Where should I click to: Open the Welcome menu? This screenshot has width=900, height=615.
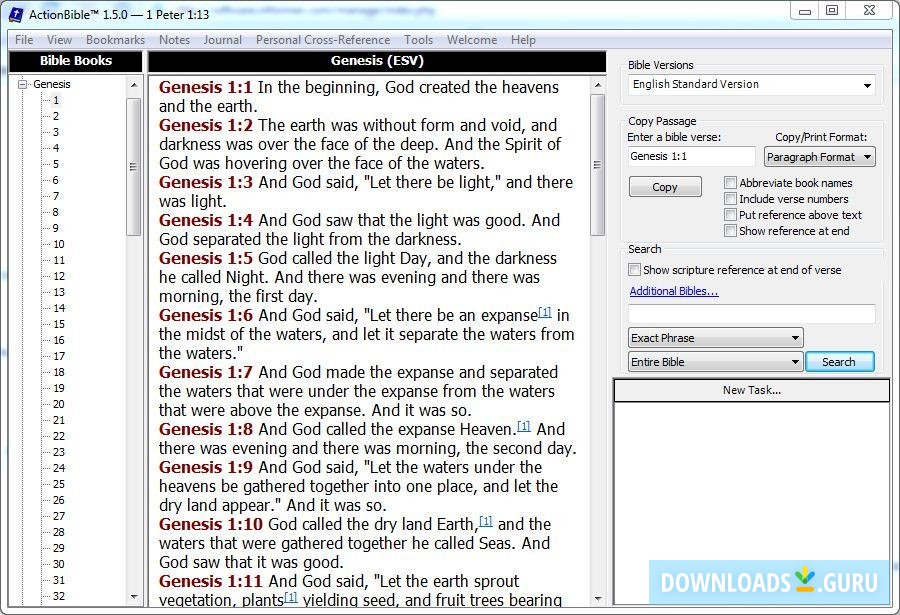tap(472, 40)
